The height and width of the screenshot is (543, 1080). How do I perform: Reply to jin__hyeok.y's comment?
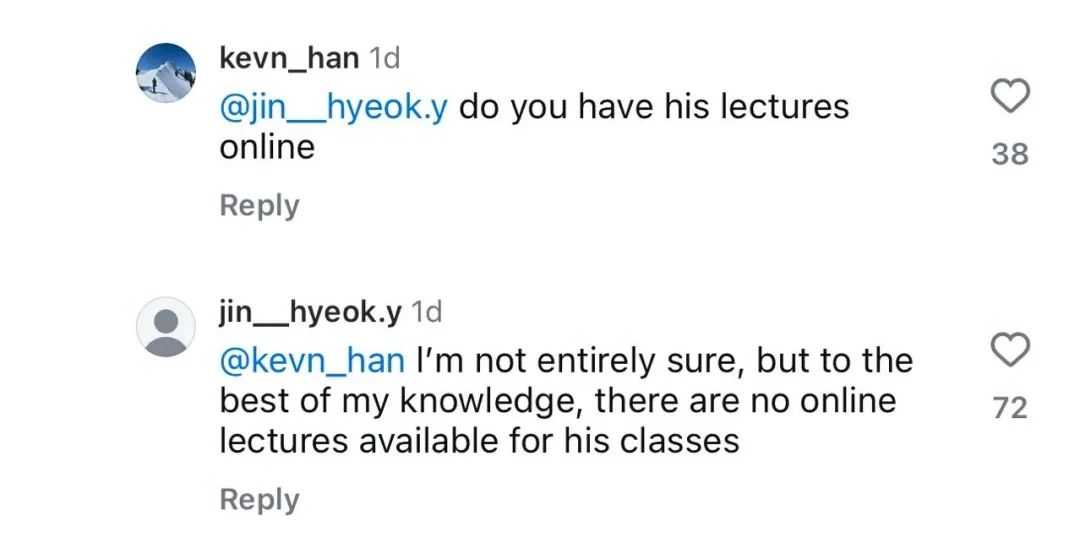point(259,499)
